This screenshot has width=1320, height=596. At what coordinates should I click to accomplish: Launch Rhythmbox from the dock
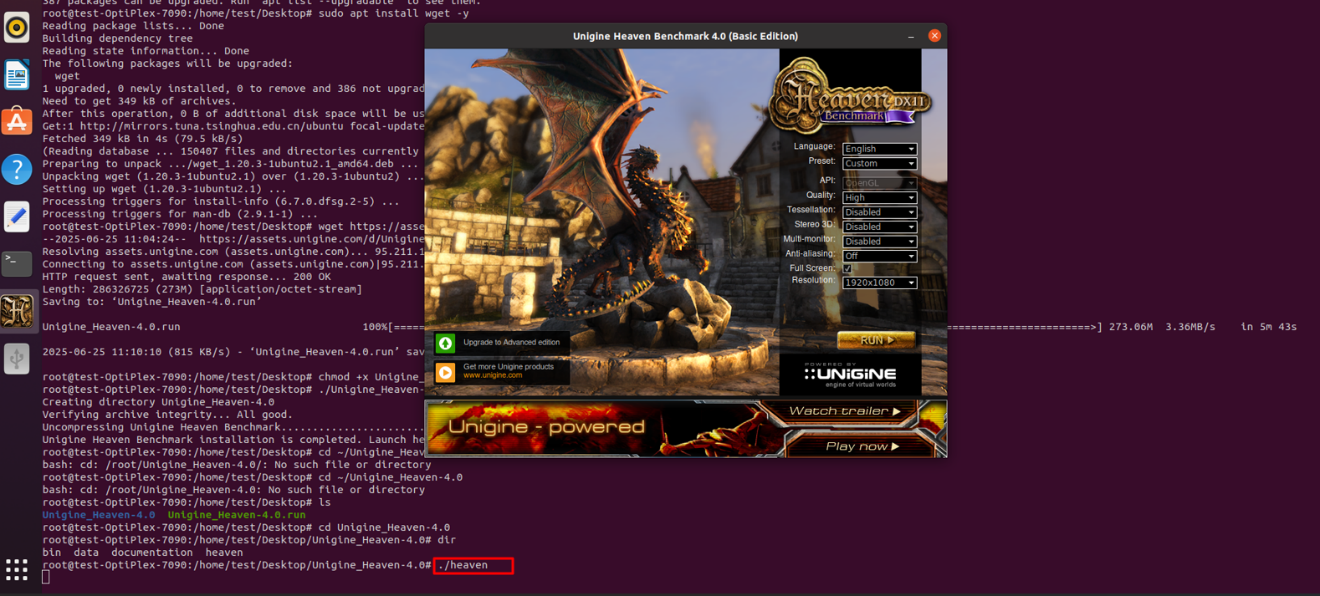coord(16,28)
